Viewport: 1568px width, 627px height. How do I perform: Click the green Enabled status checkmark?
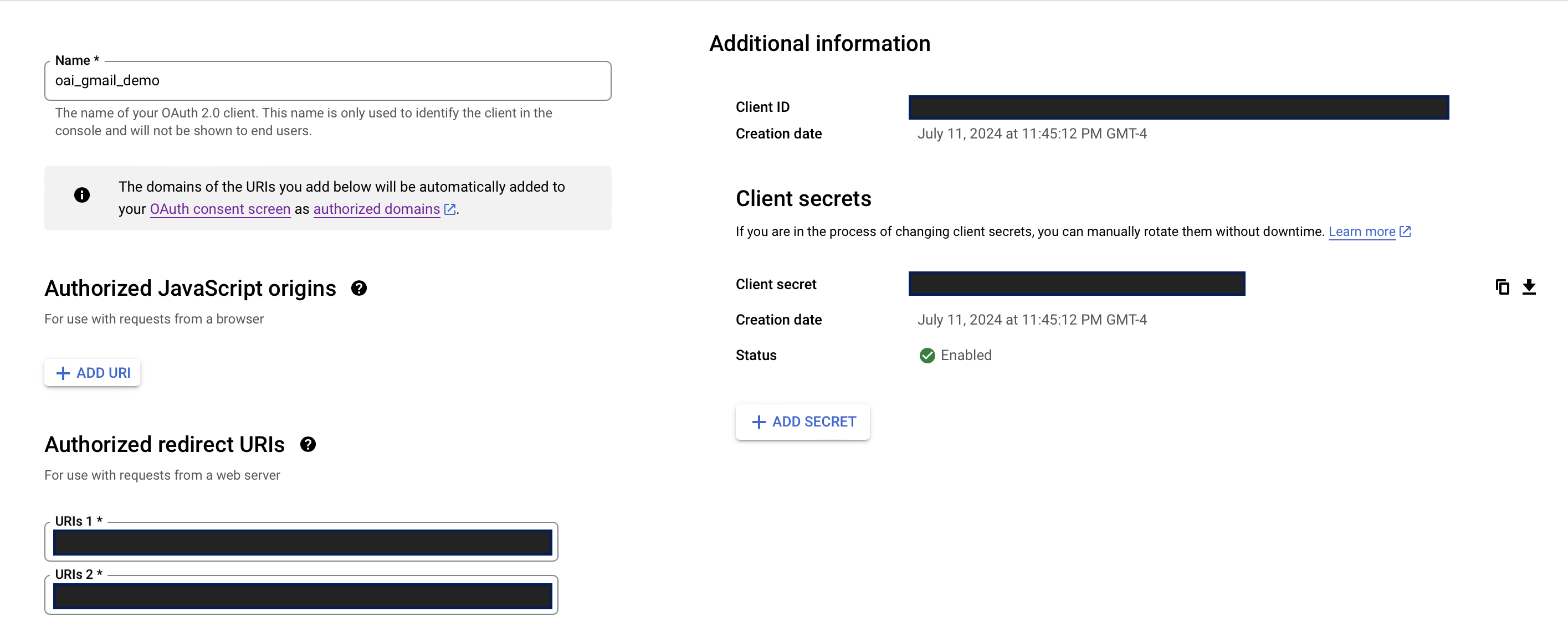pos(926,356)
